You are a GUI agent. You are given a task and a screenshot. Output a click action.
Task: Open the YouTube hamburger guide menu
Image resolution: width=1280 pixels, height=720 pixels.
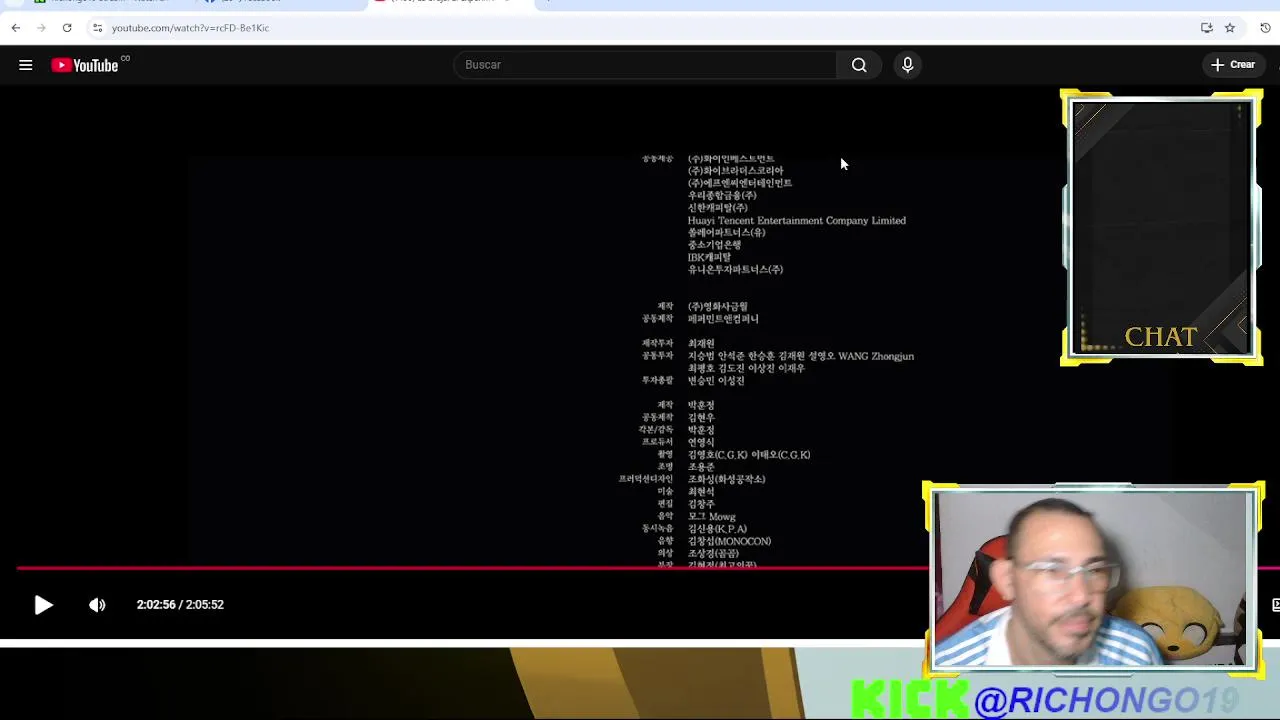point(26,65)
